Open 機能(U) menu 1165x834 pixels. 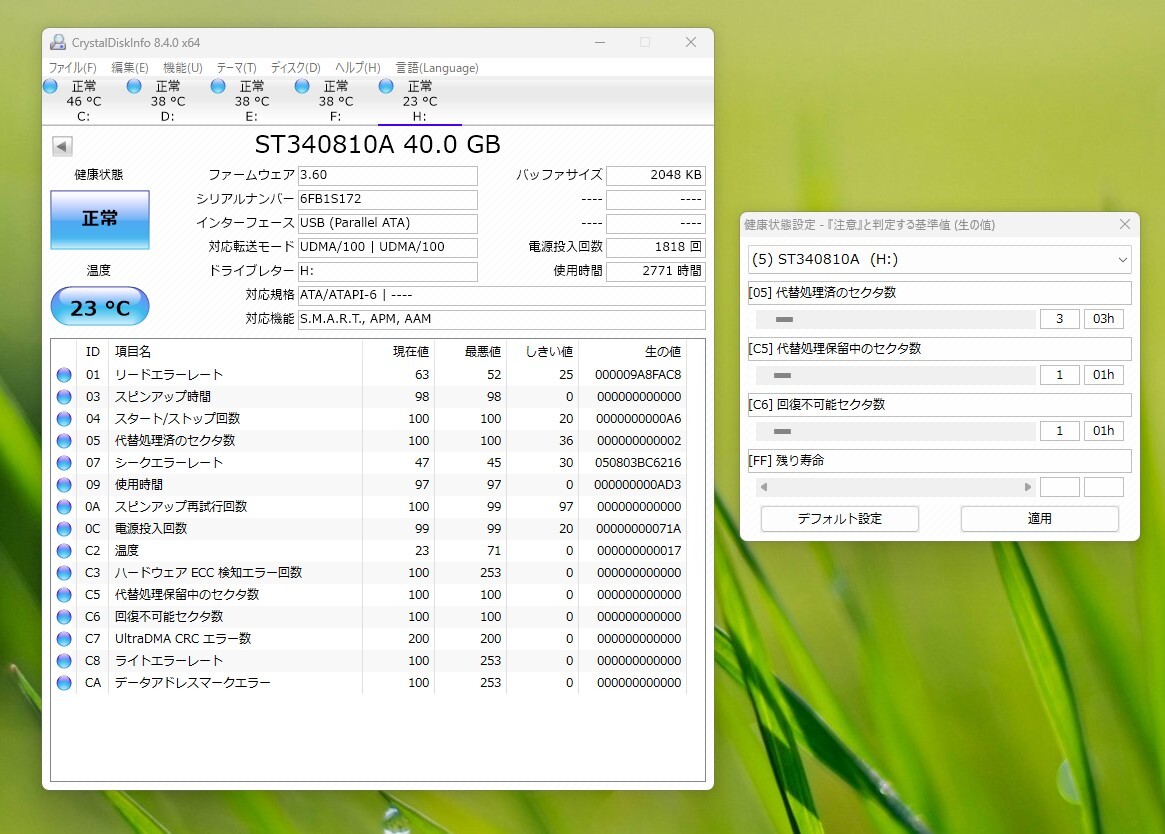pos(183,68)
